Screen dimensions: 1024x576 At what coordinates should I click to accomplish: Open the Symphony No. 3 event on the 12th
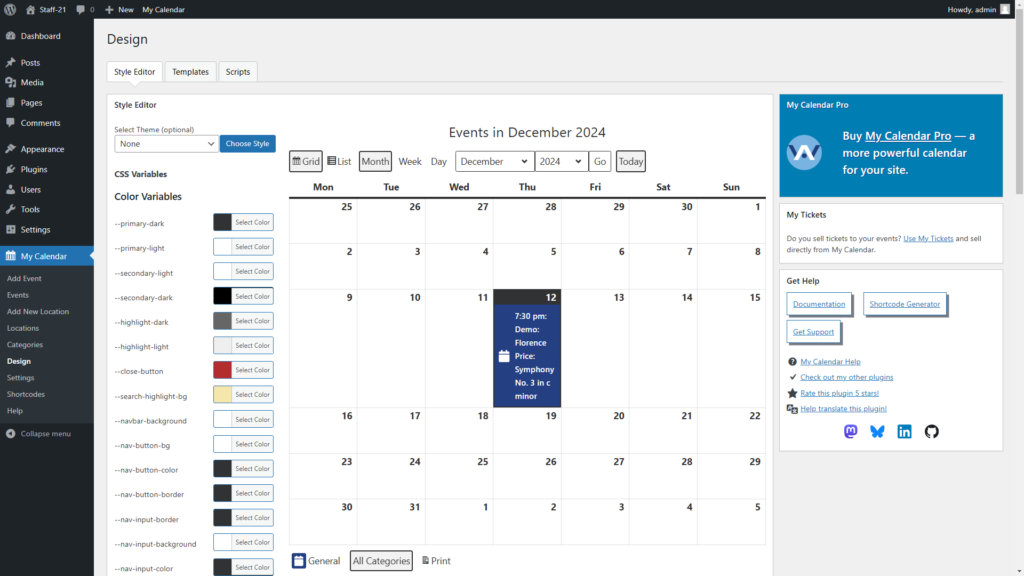[x=534, y=356]
